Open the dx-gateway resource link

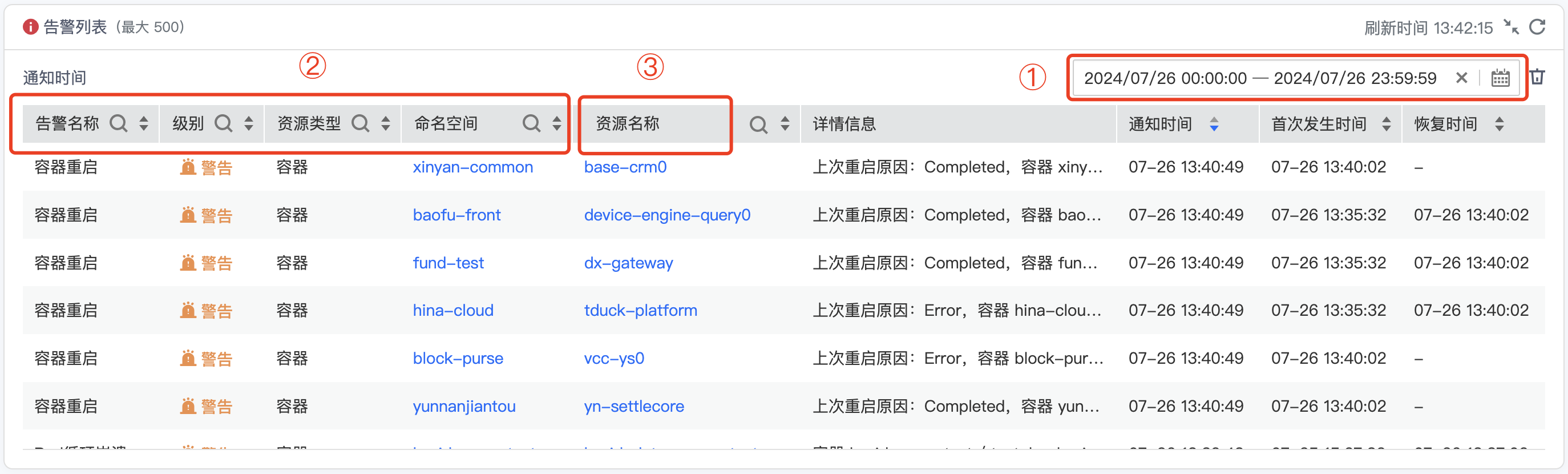pos(628,263)
